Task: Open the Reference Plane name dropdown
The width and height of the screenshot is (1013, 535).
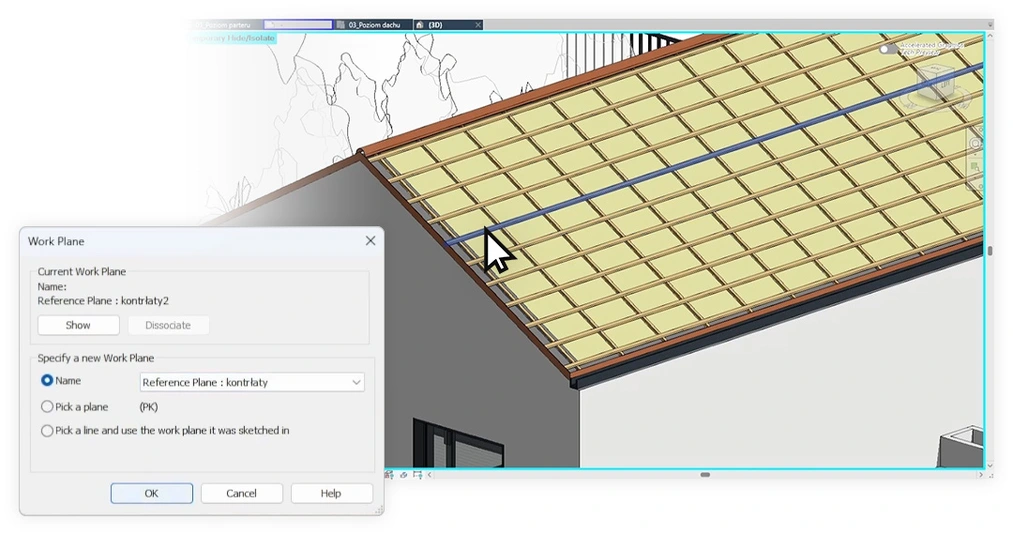Action: pos(252,382)
